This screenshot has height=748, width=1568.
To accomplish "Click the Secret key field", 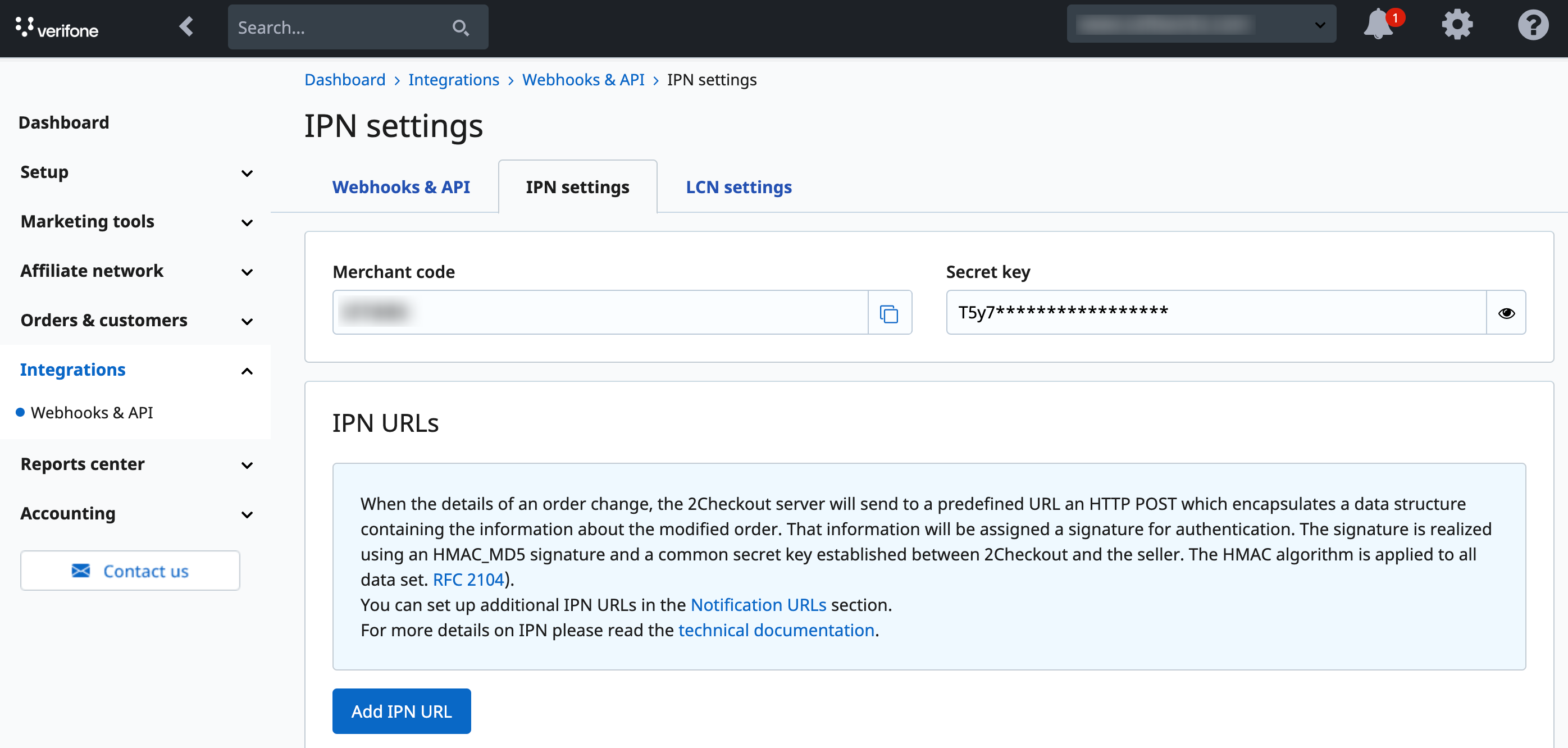I will click(x=1216, y=313).
